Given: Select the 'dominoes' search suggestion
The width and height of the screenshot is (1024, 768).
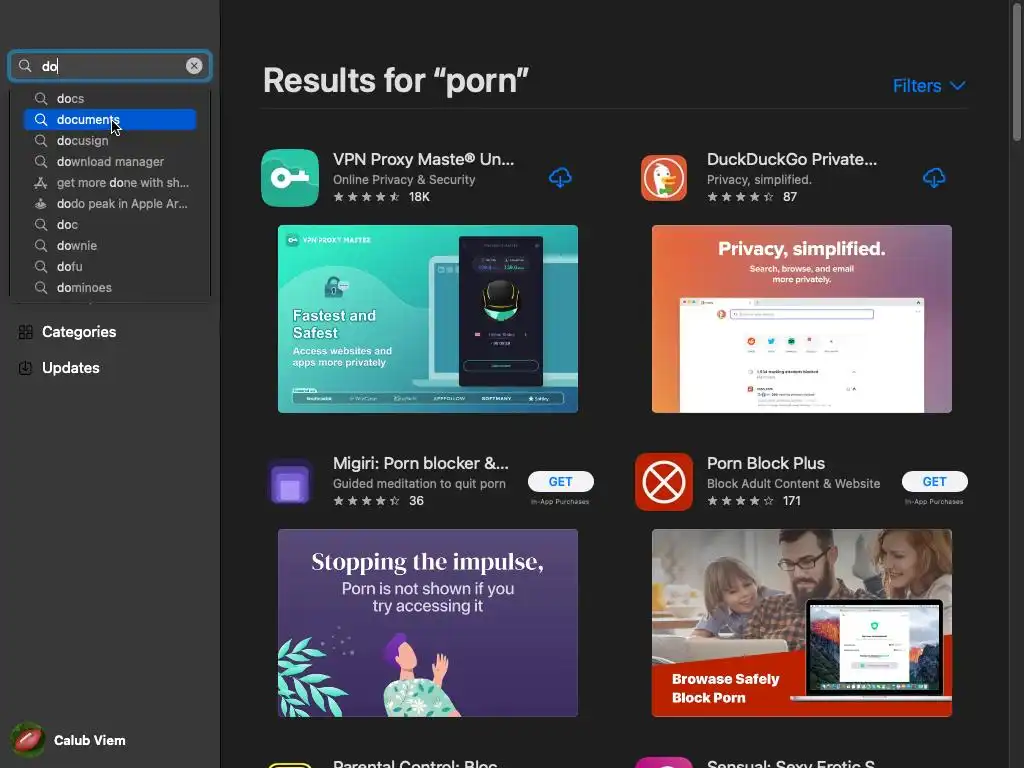Looking at the screenshot, I should click(x=110, y=287).
